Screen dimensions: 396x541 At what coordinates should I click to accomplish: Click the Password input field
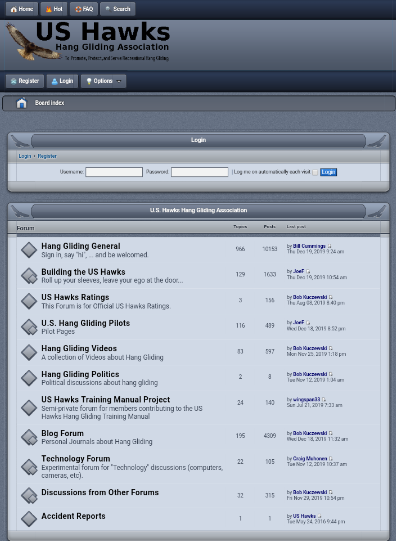(x=200, y=172)
